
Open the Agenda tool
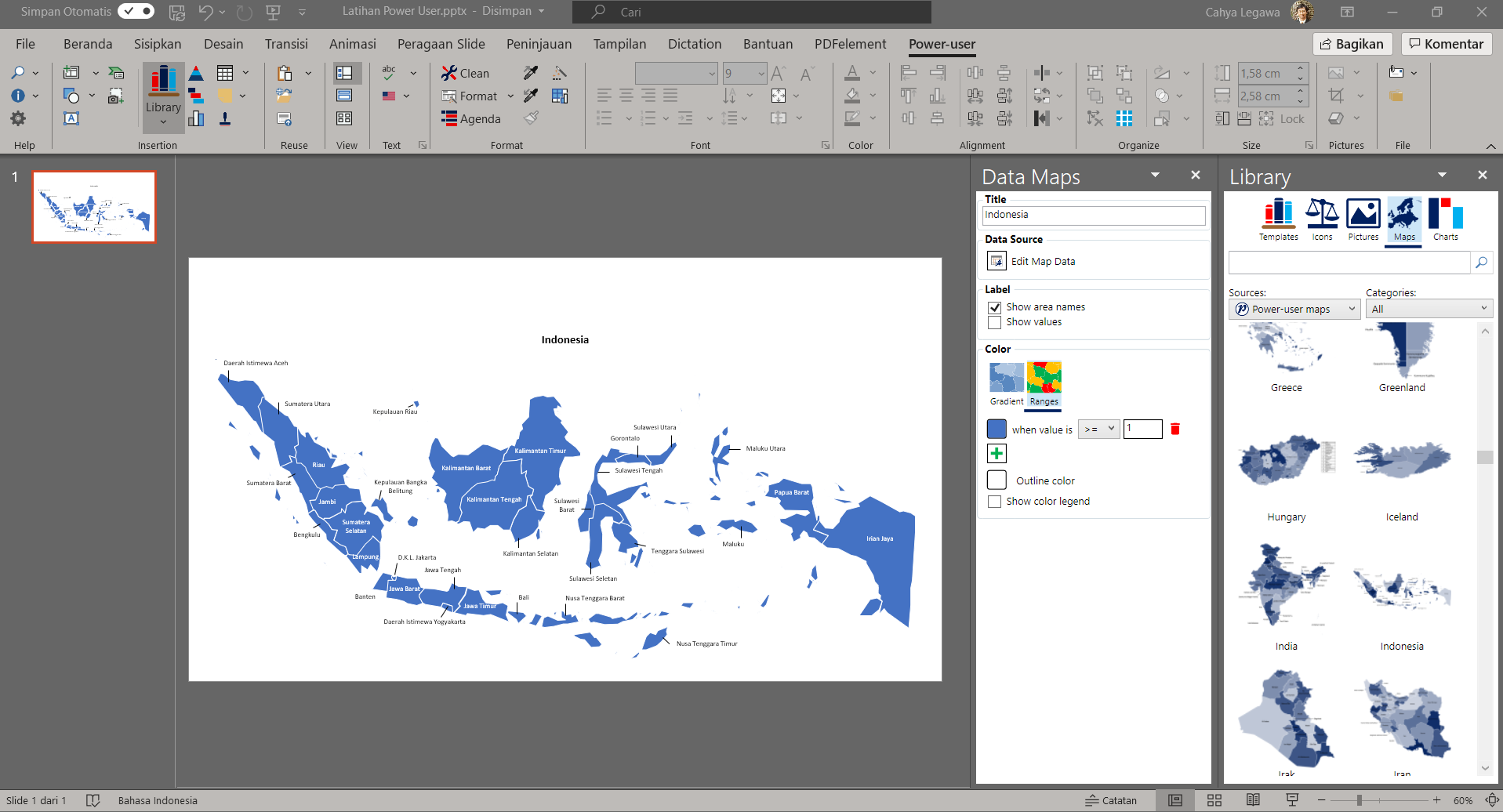point(470,119)
